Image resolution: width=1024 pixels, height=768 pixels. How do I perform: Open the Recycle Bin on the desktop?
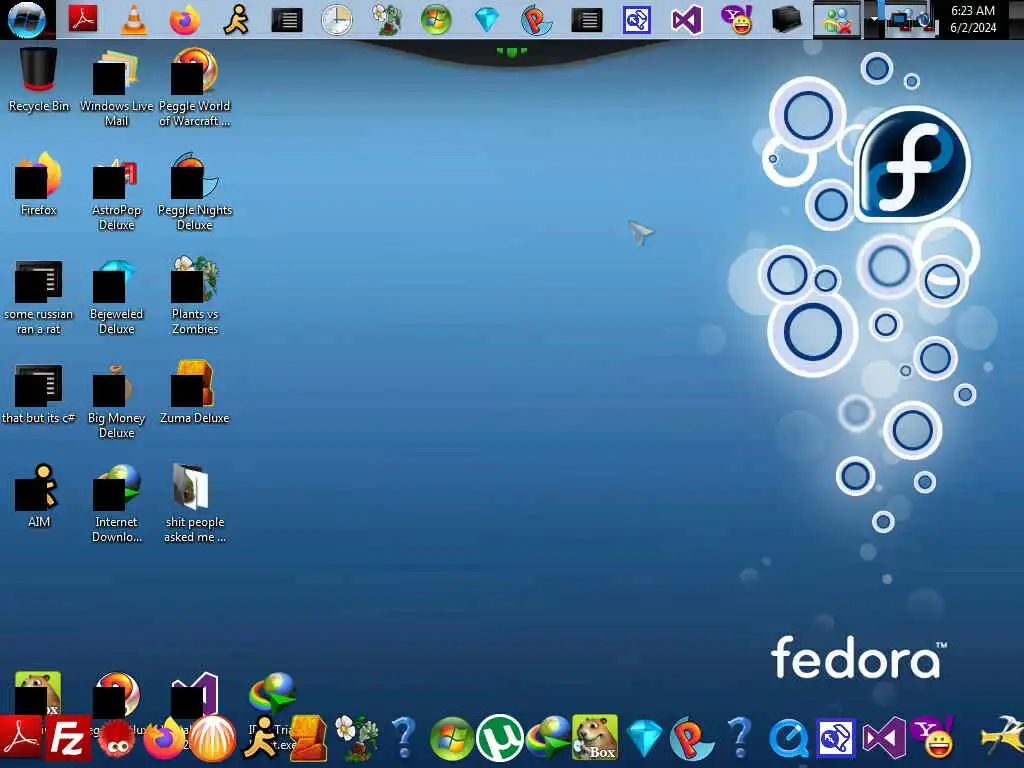click(39, 80)
